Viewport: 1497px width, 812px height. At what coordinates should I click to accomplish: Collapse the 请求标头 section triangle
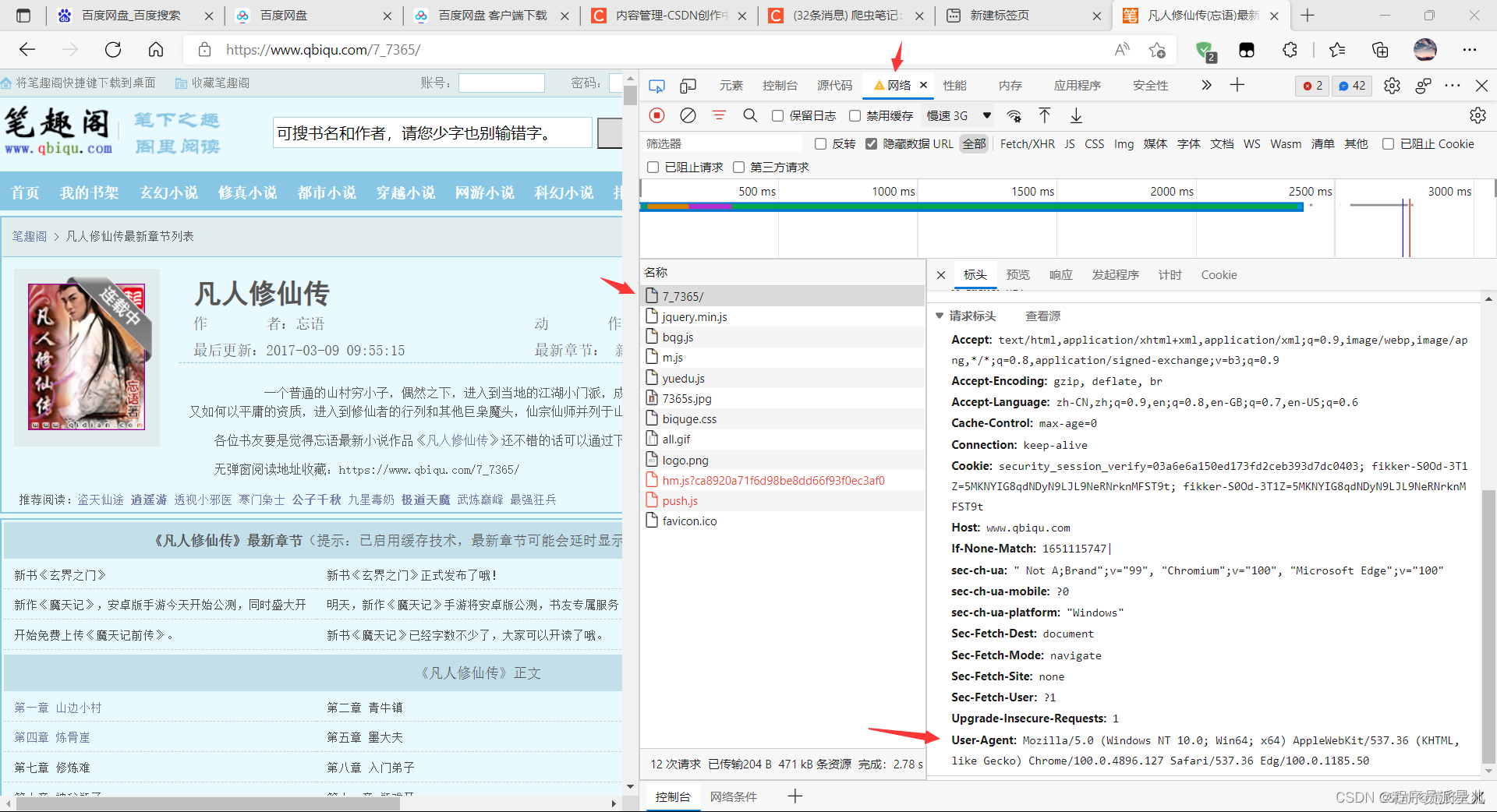pyautogui.click(x=940, y=316)
